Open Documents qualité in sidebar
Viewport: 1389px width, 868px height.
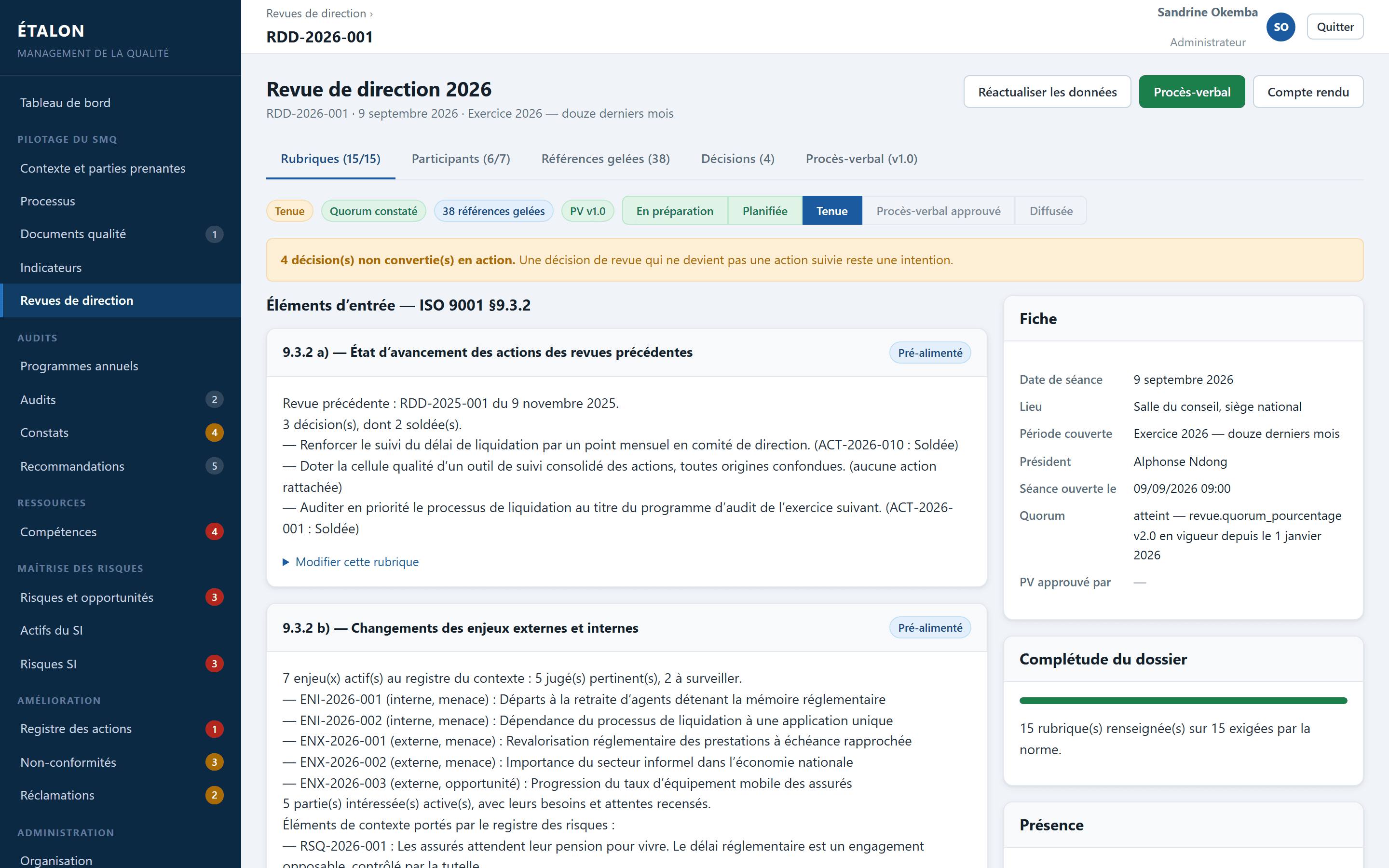[121, 234]
